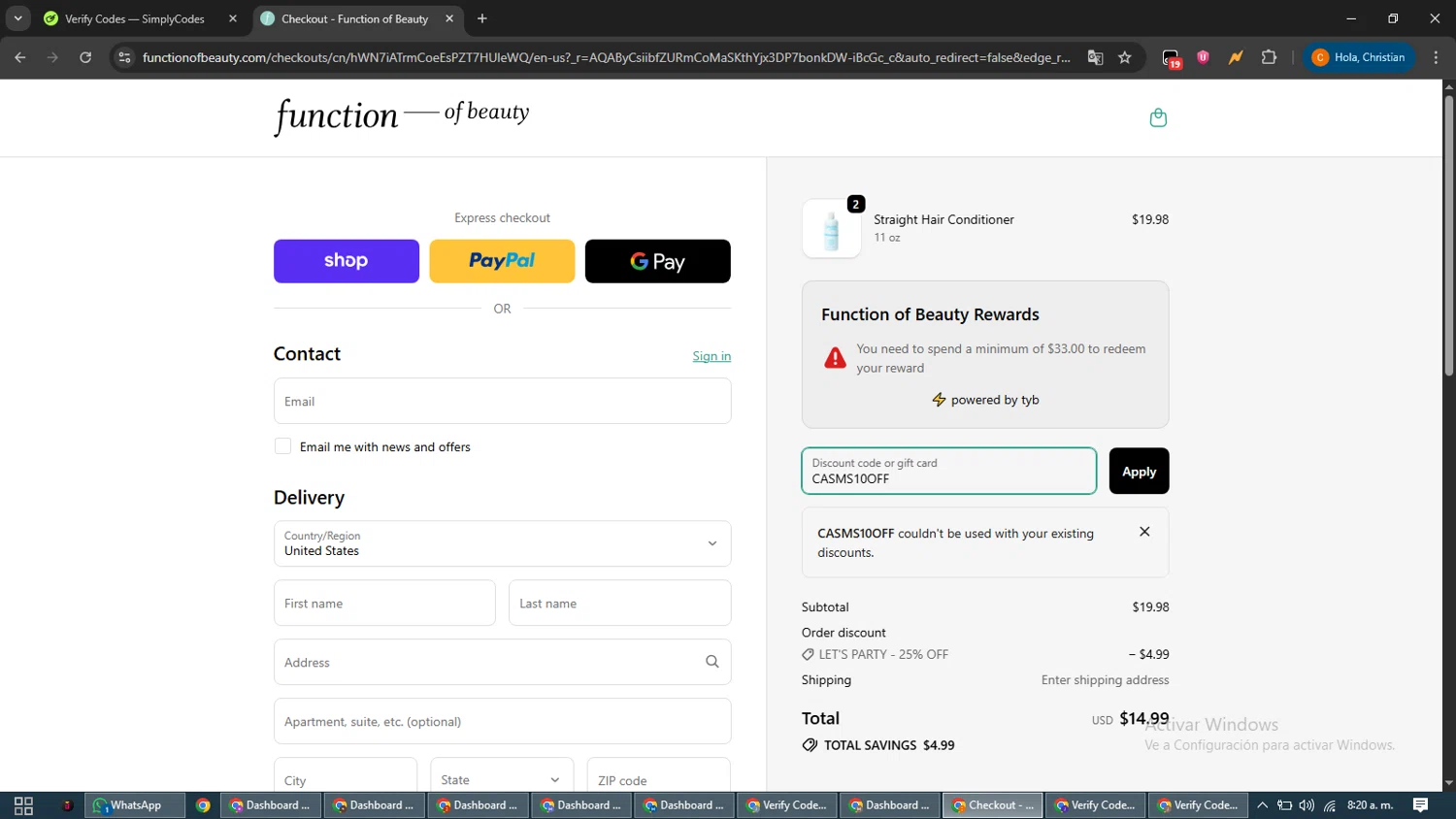
Task: Apply the discount code
Action: point(1139,471)
